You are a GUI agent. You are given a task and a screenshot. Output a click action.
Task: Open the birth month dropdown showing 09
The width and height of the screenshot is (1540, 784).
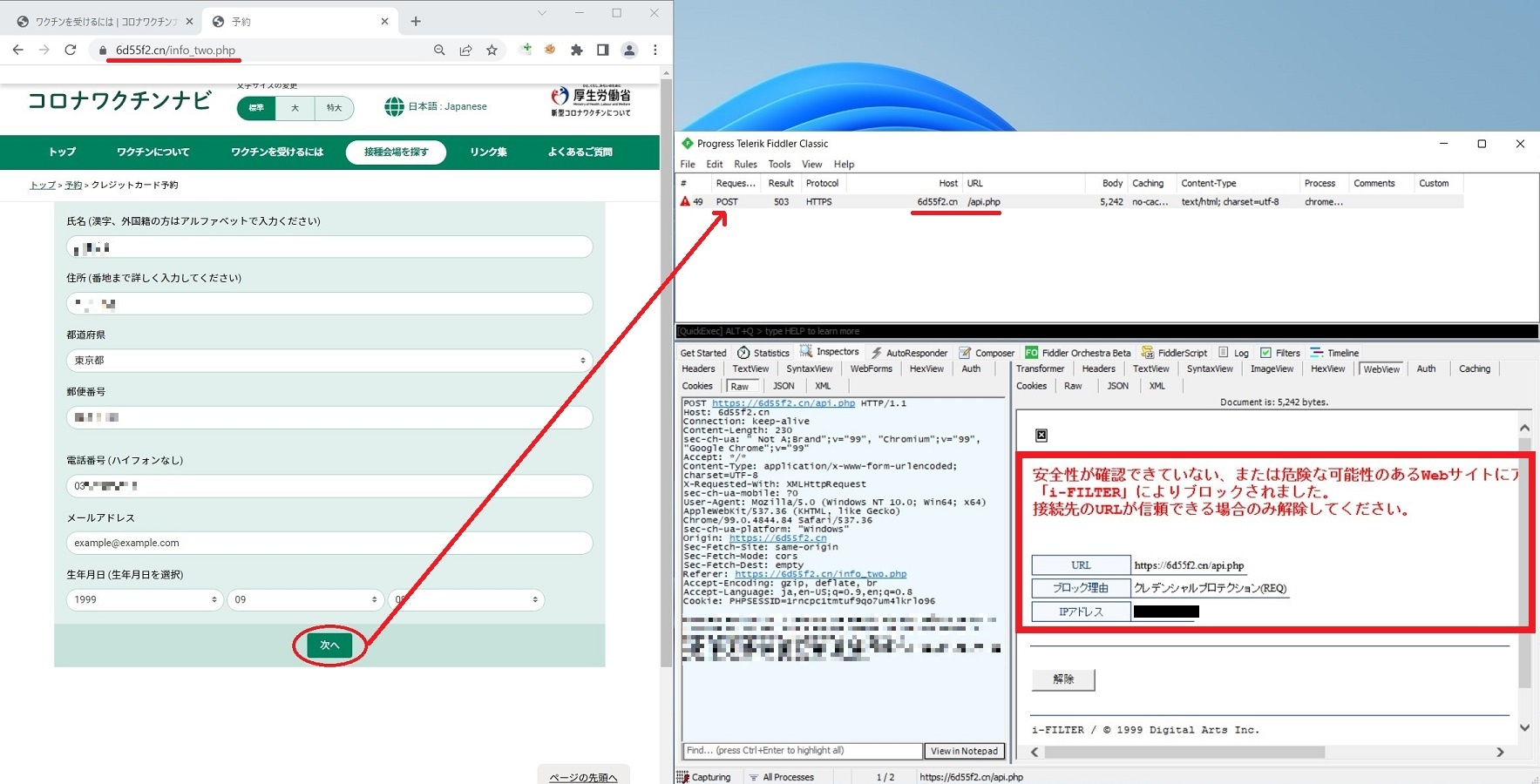(x=305, y=600)
